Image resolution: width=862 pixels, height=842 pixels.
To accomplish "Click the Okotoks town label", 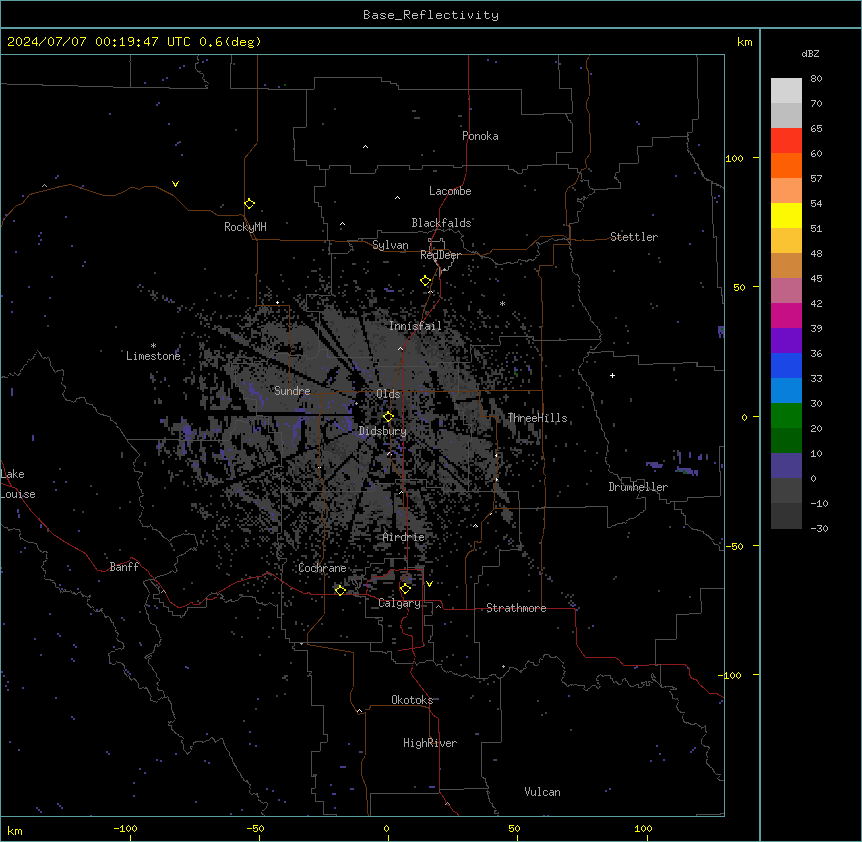I will [x=412, y=700].
